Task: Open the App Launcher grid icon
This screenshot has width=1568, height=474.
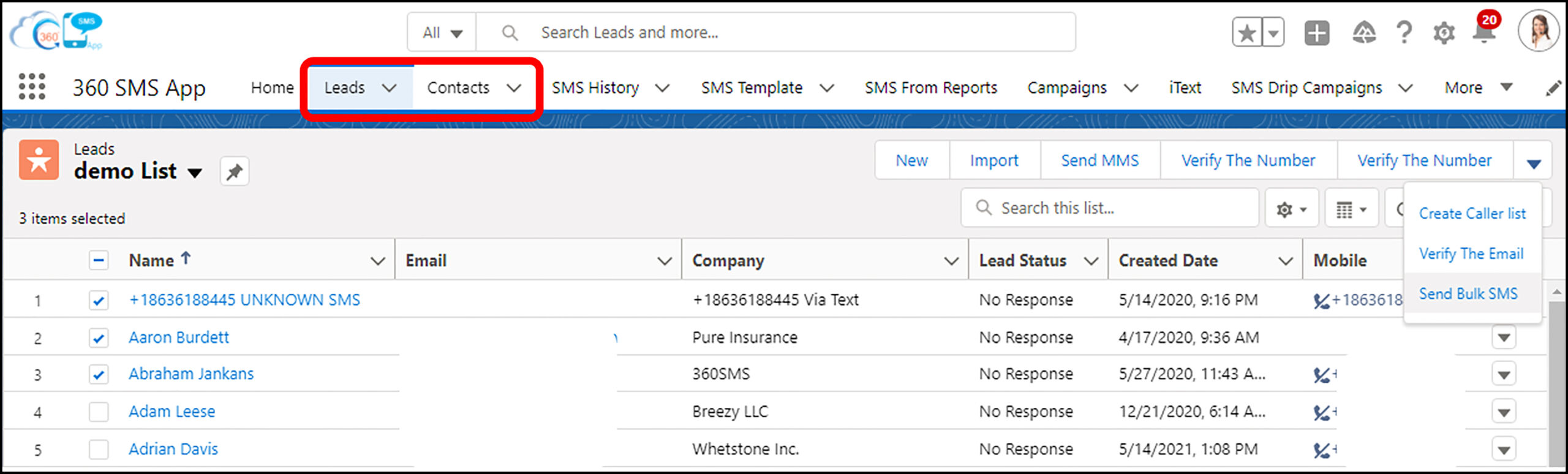Action: 32,86
